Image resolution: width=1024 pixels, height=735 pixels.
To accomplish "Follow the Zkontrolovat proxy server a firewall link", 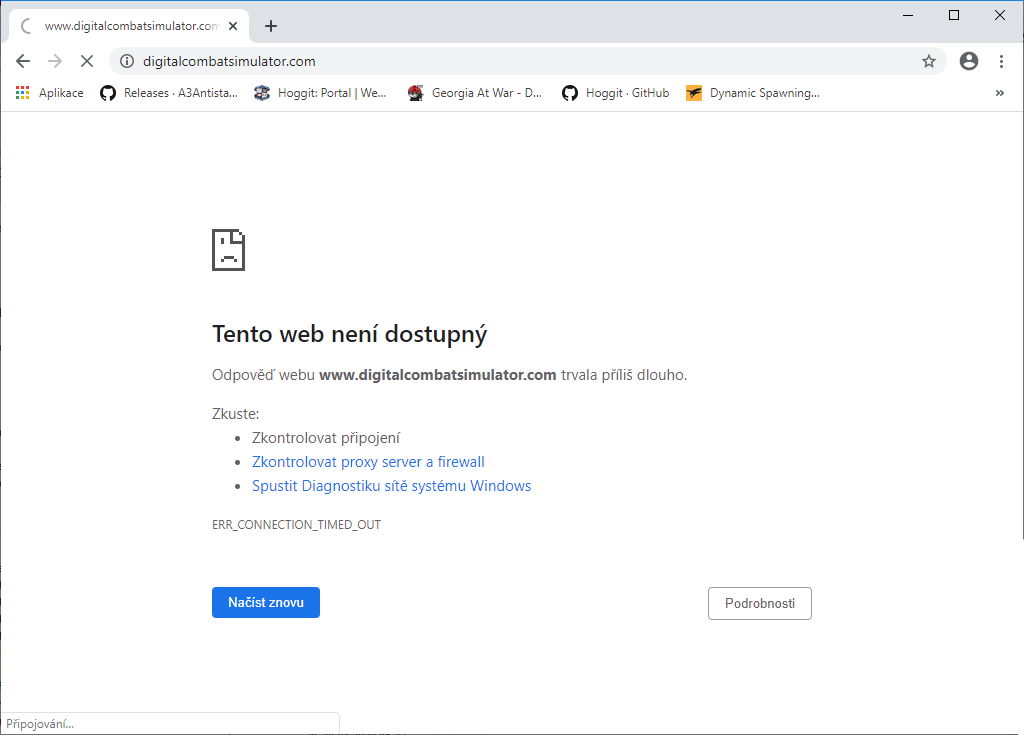I will point(368,462).
